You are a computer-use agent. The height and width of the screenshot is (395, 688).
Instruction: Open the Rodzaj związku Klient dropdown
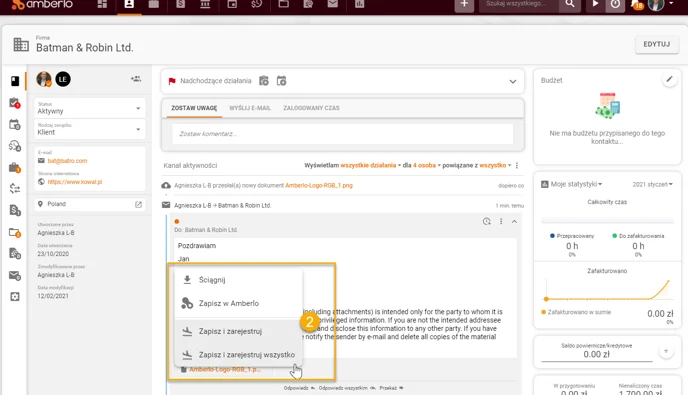tap(90, 129)
